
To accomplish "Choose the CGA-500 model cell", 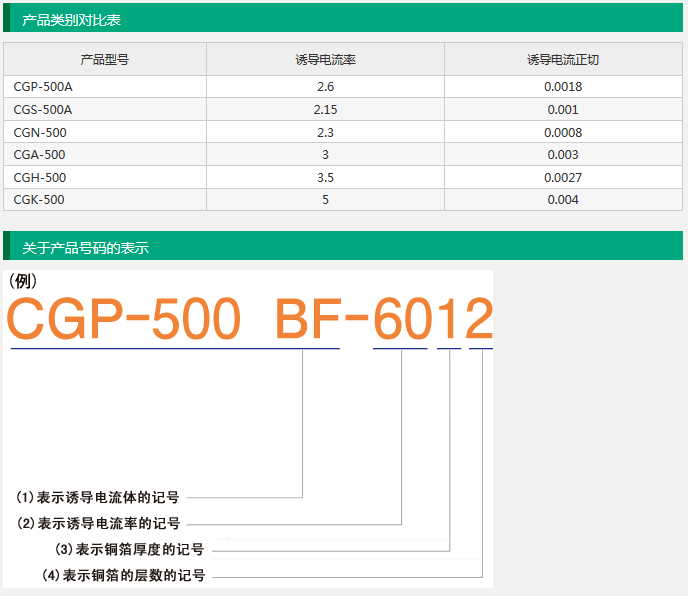I will 40,155.
